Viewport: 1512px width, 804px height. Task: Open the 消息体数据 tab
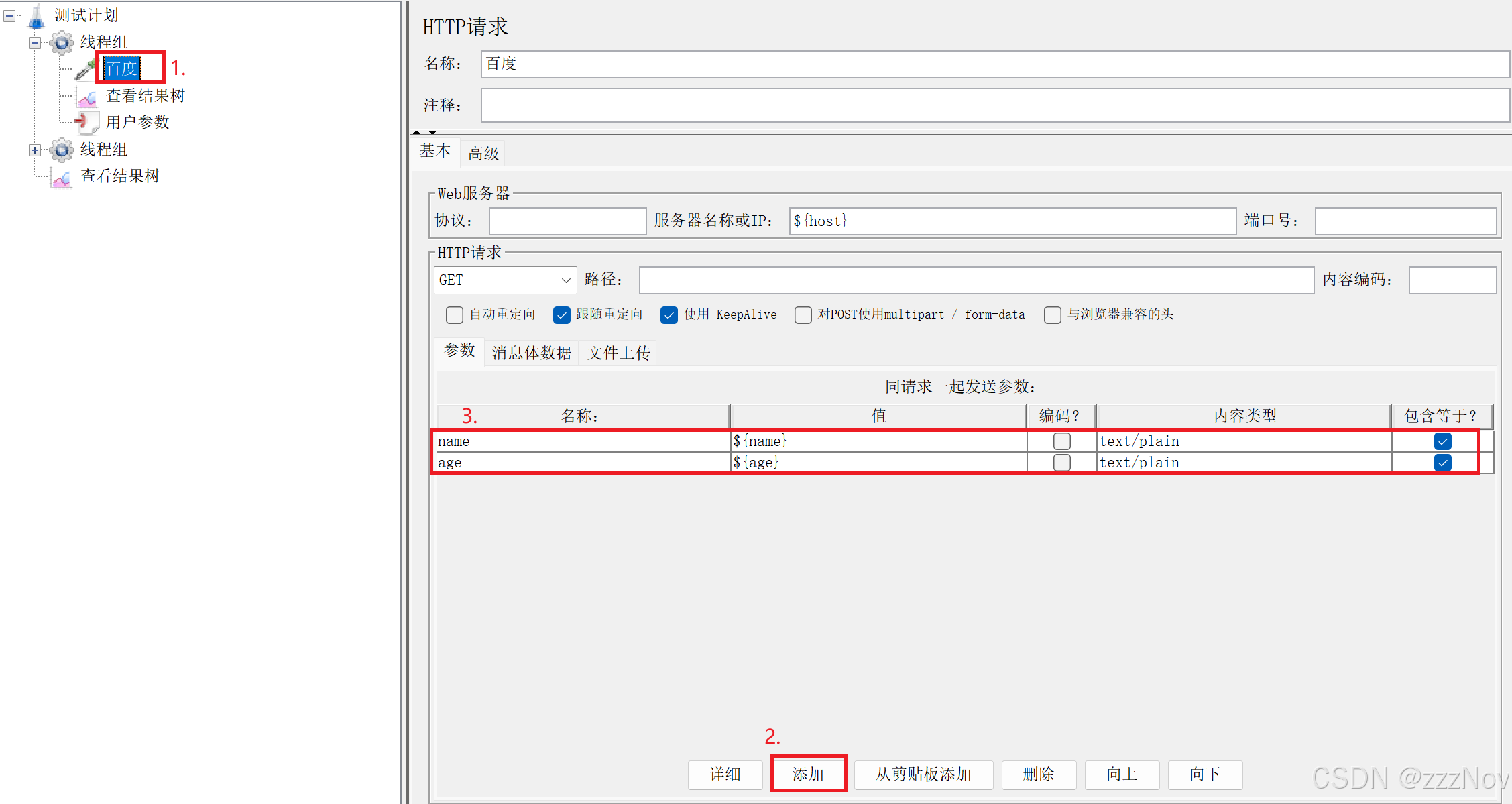click(531, 353)
